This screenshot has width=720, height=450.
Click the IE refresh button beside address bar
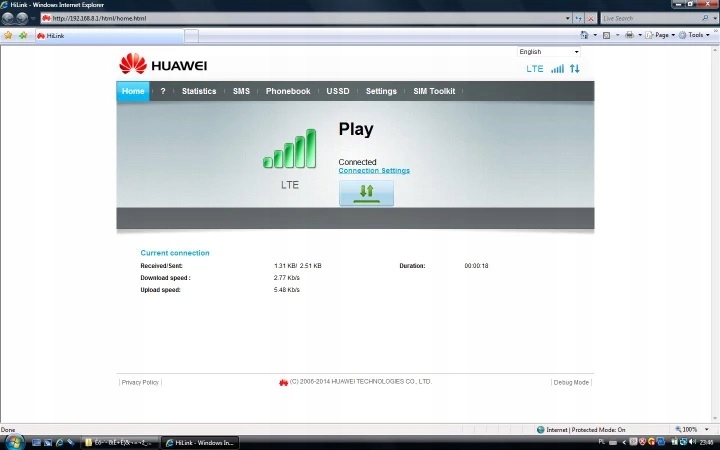pyautogui.click(x=579, y=18)
